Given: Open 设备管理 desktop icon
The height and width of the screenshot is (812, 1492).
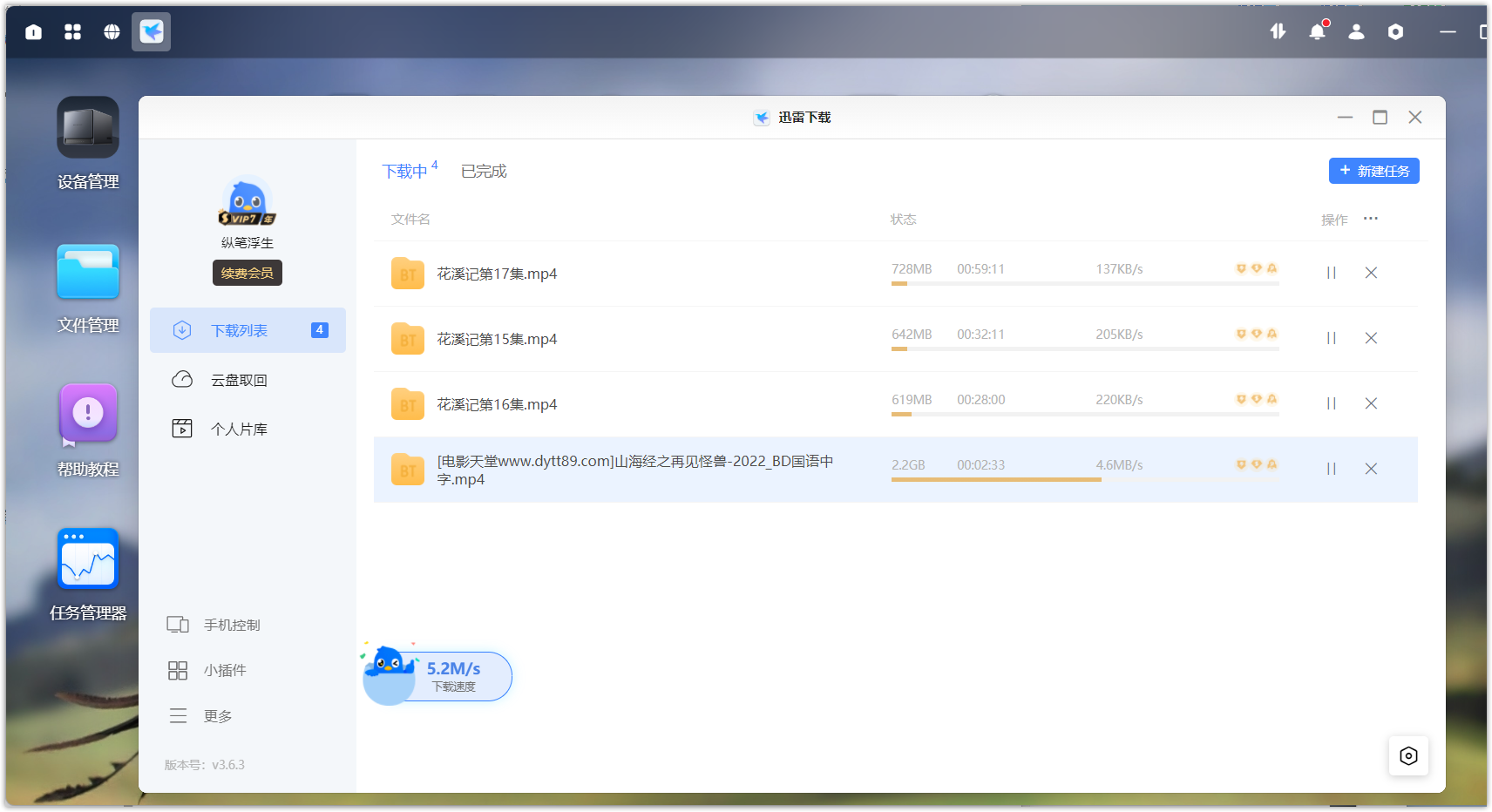Looking at the screenshot, I should click(x=88, y=145).
